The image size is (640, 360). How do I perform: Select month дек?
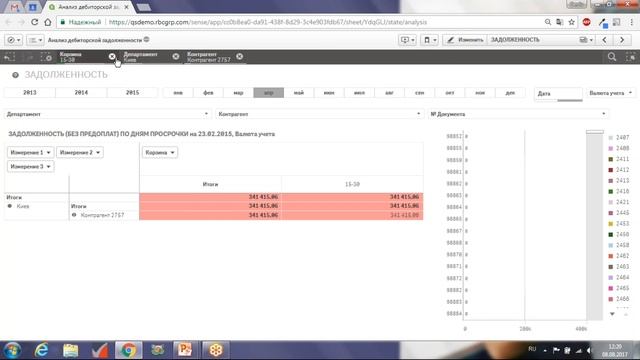pyautogui.click(x=510, y=93)
